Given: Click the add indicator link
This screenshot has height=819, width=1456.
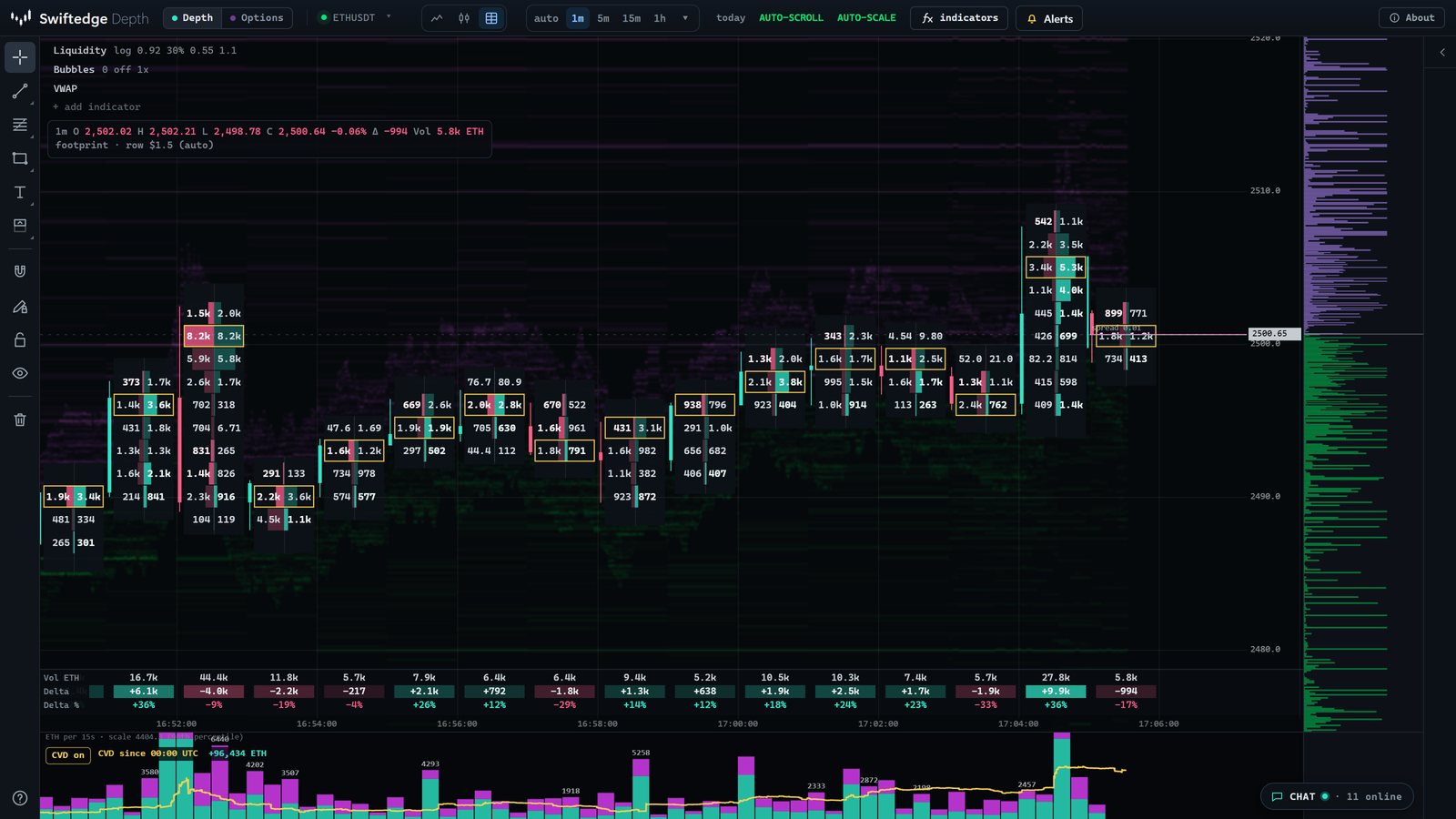Looking at the screenshot, I should click(96, 107).
